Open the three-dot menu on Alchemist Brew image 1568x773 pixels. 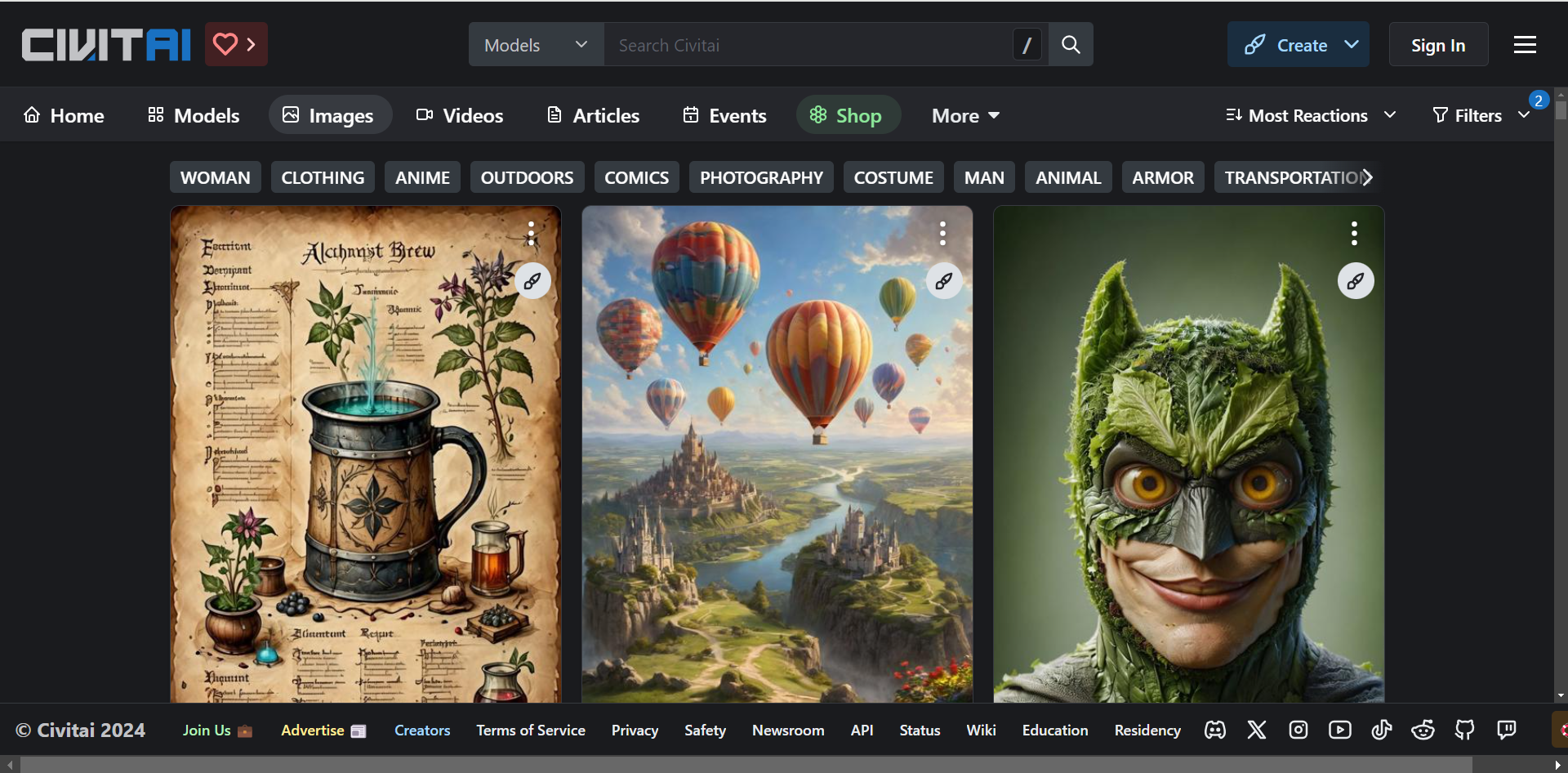click(x=531, y=234)
